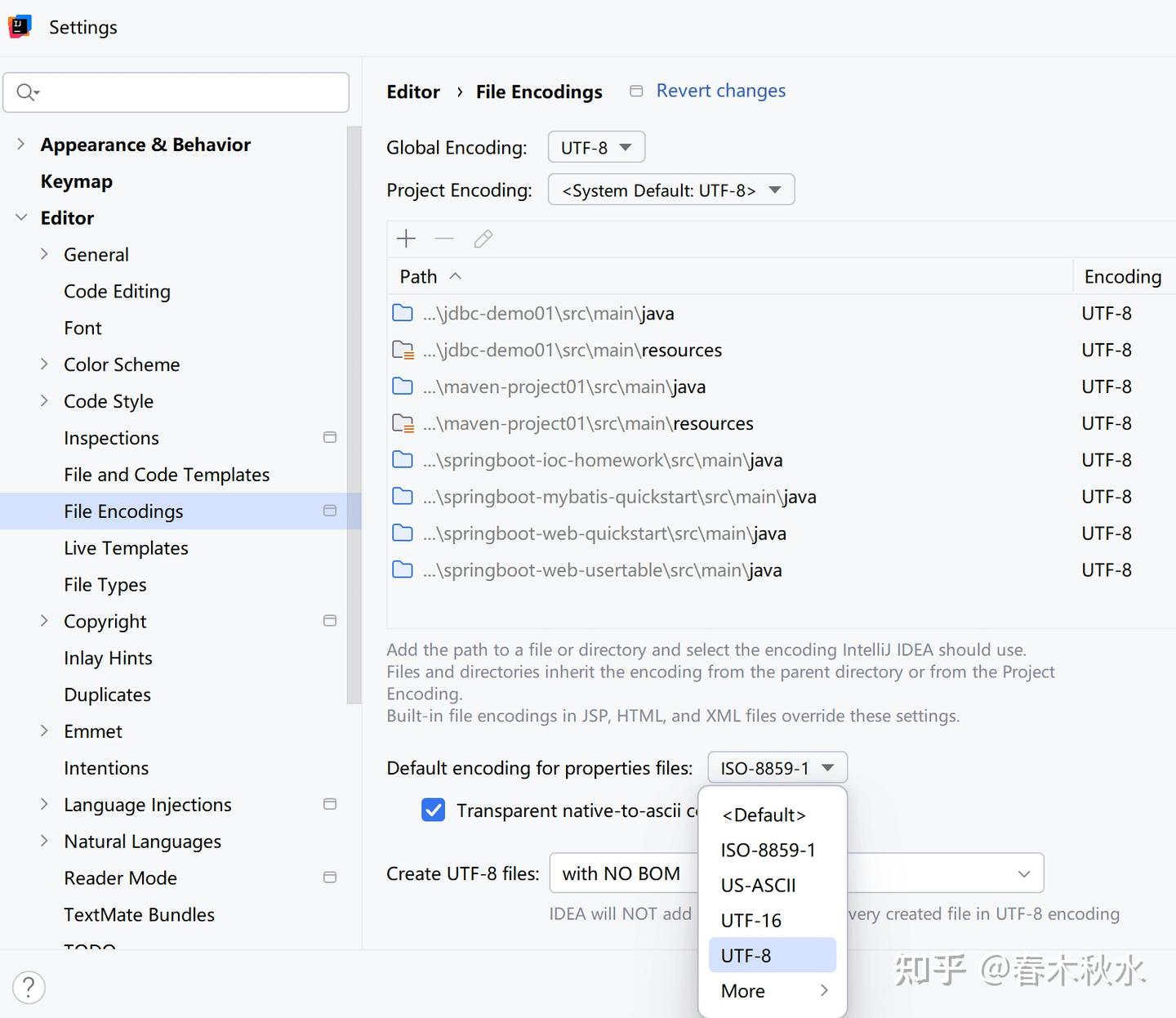Click resources folder icon for maven-project01

(403, 423)
